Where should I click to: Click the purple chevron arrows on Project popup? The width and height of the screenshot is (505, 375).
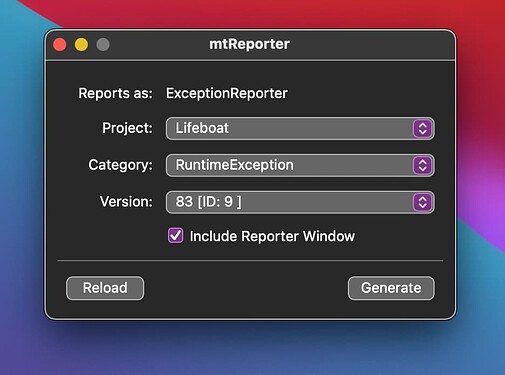(423, 129)
